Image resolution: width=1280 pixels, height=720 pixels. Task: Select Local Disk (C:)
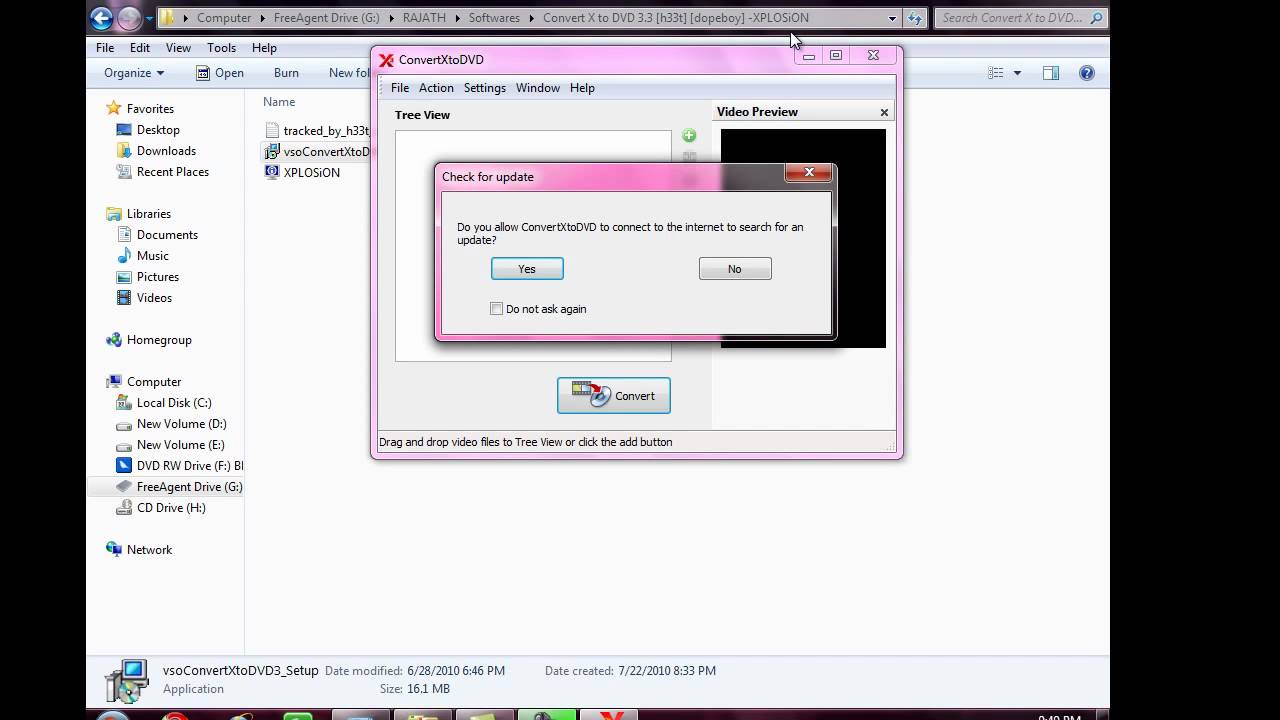coord(174,403)
